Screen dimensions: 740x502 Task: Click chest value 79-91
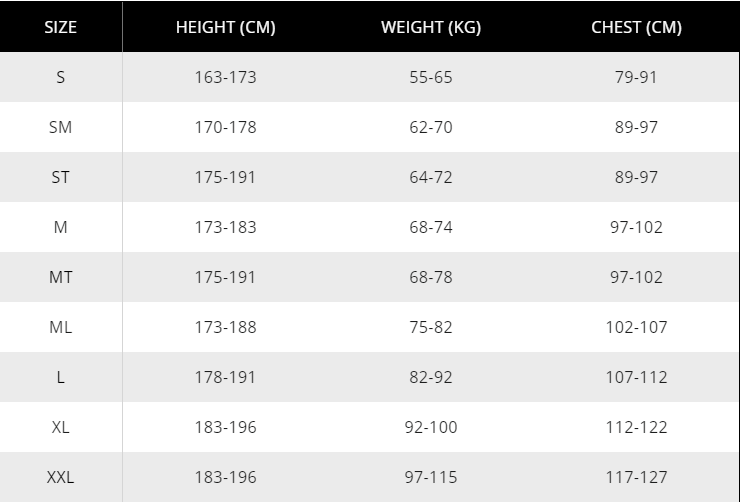(x=636, y=77)
